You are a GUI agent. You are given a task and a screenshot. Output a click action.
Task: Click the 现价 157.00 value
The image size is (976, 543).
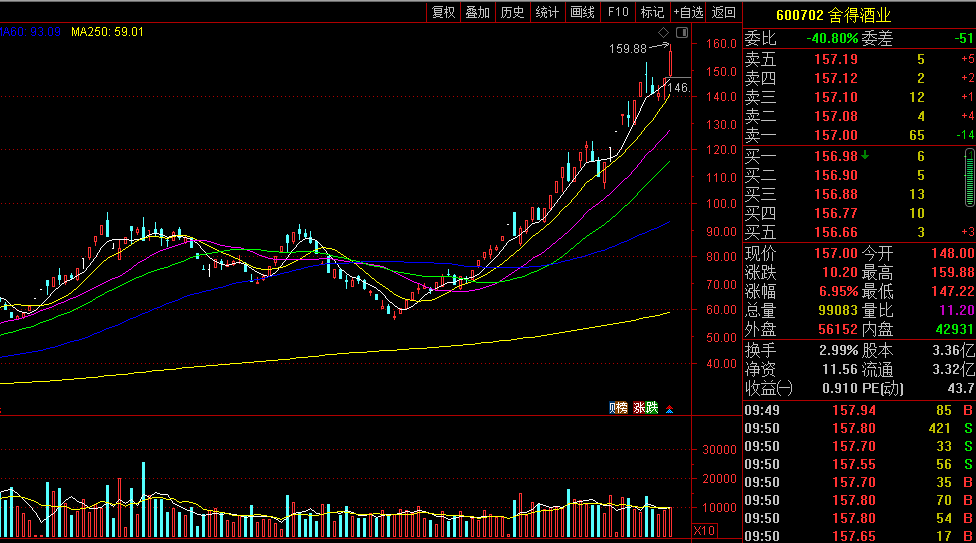(836, 253)
